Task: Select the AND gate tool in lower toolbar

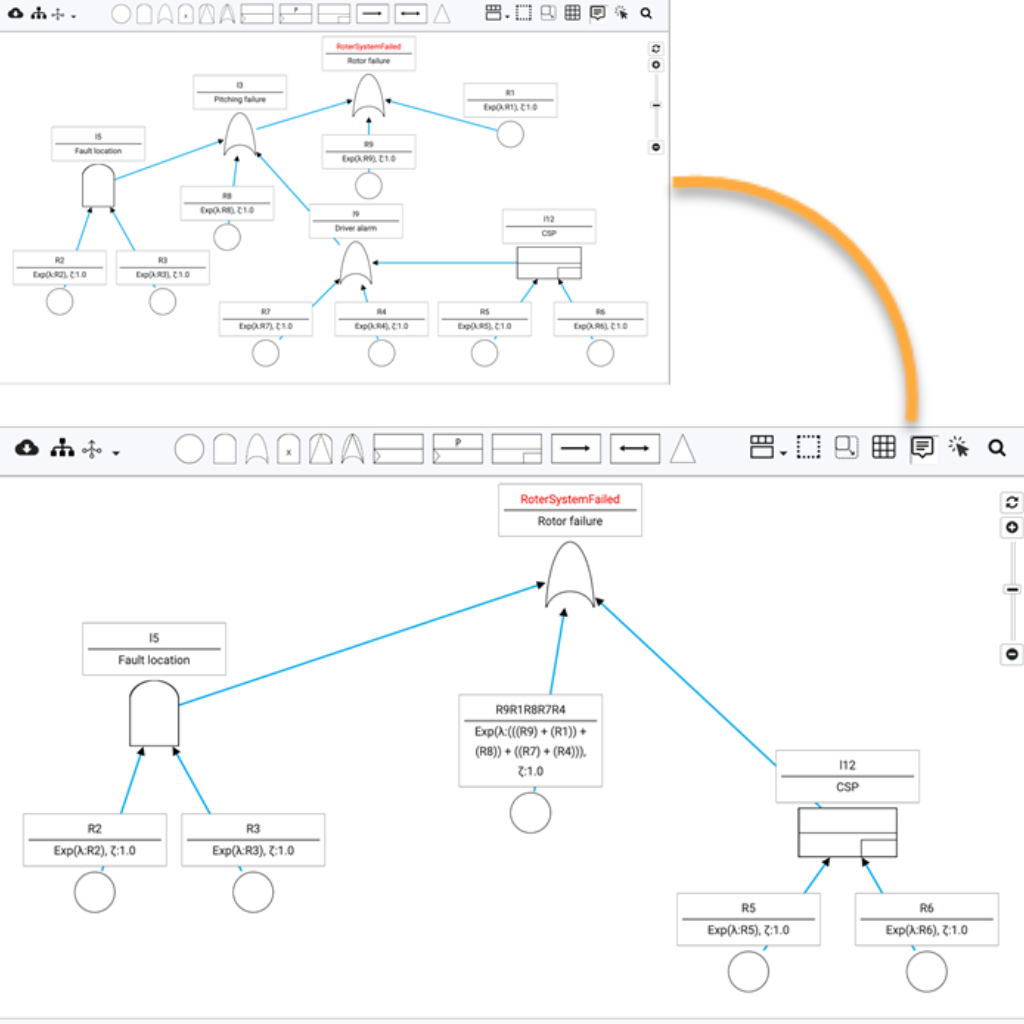Action: pyautogui.click(x=225, y=449)
